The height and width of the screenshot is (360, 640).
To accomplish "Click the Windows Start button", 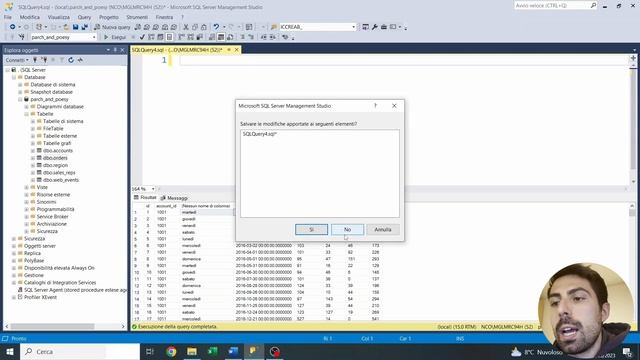I will [10, 351].
